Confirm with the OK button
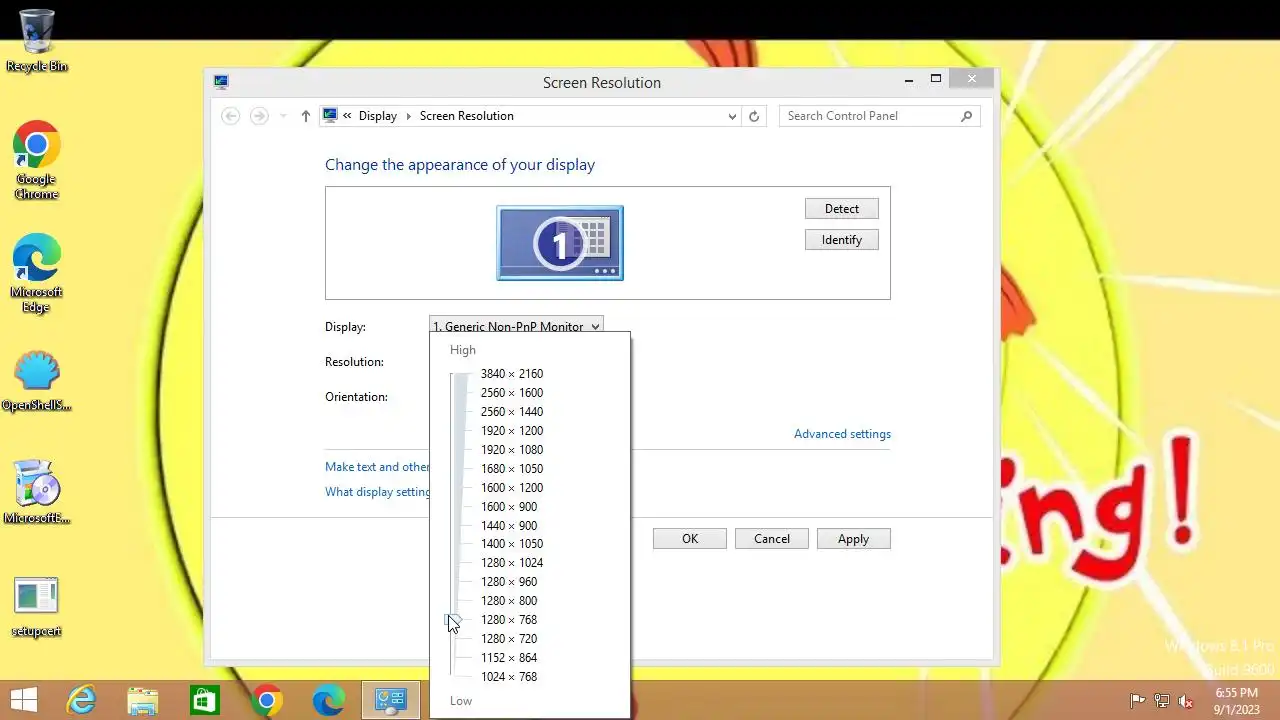 pyautogui.click(x=690, y=539)
